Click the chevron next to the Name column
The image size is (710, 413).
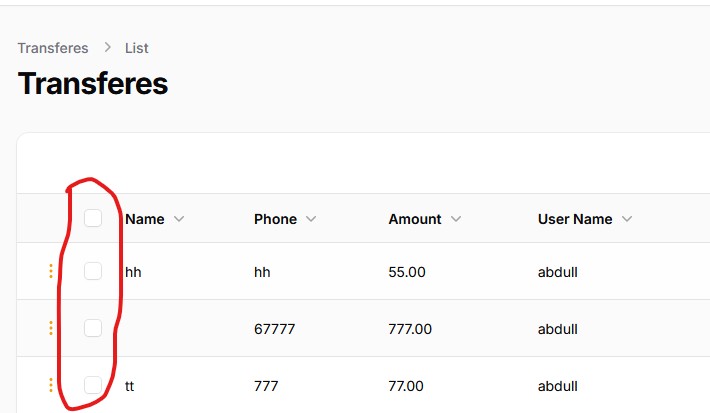click(x=179, y=219)
